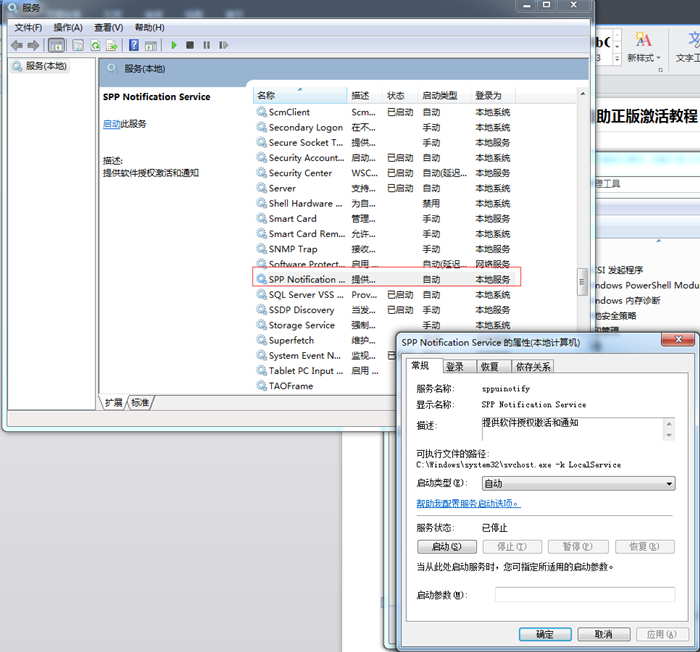Click the 启动参数 input field

pyautogui.click(x=584, y=595)
